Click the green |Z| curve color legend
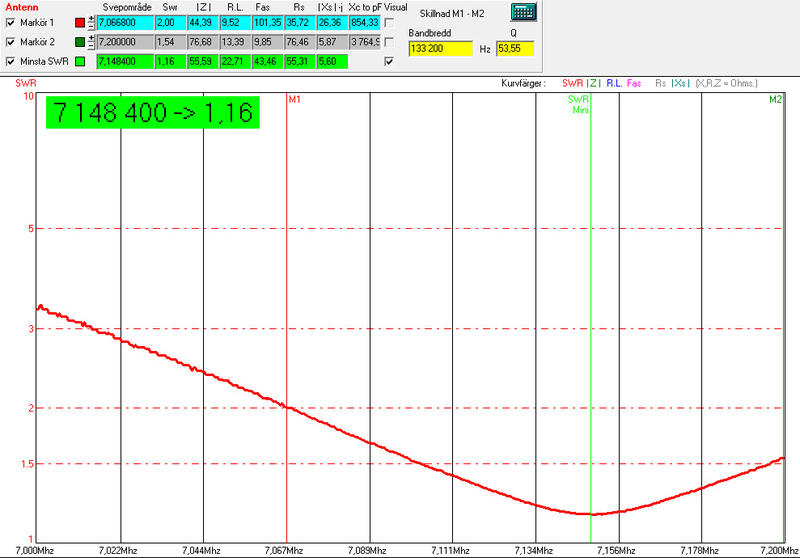 tap(593, 83)
